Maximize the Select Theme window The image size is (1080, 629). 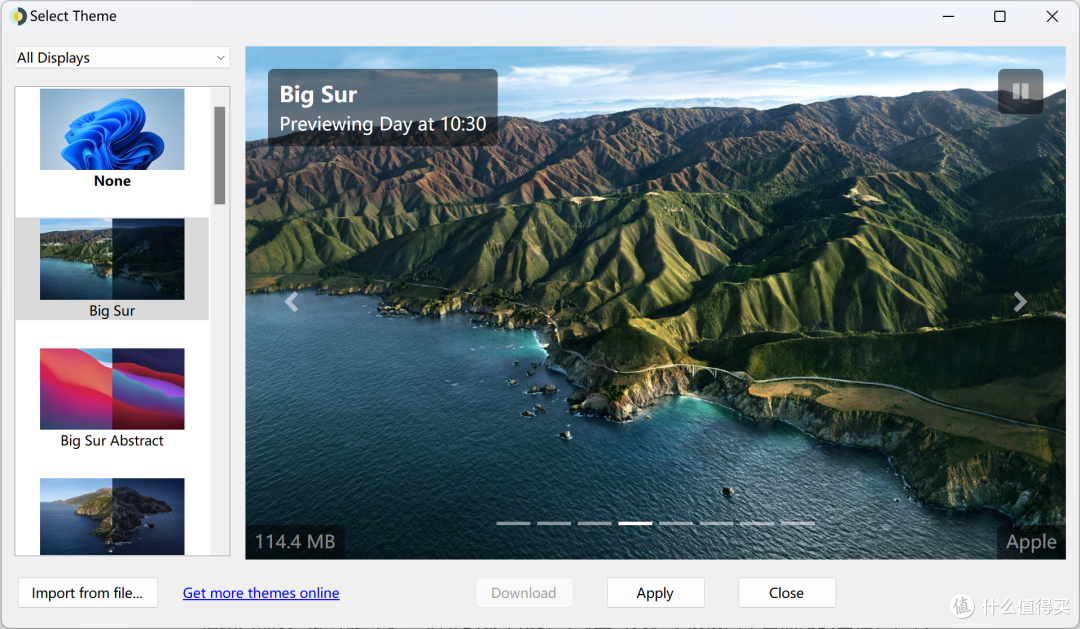(x=1000, y=16)
